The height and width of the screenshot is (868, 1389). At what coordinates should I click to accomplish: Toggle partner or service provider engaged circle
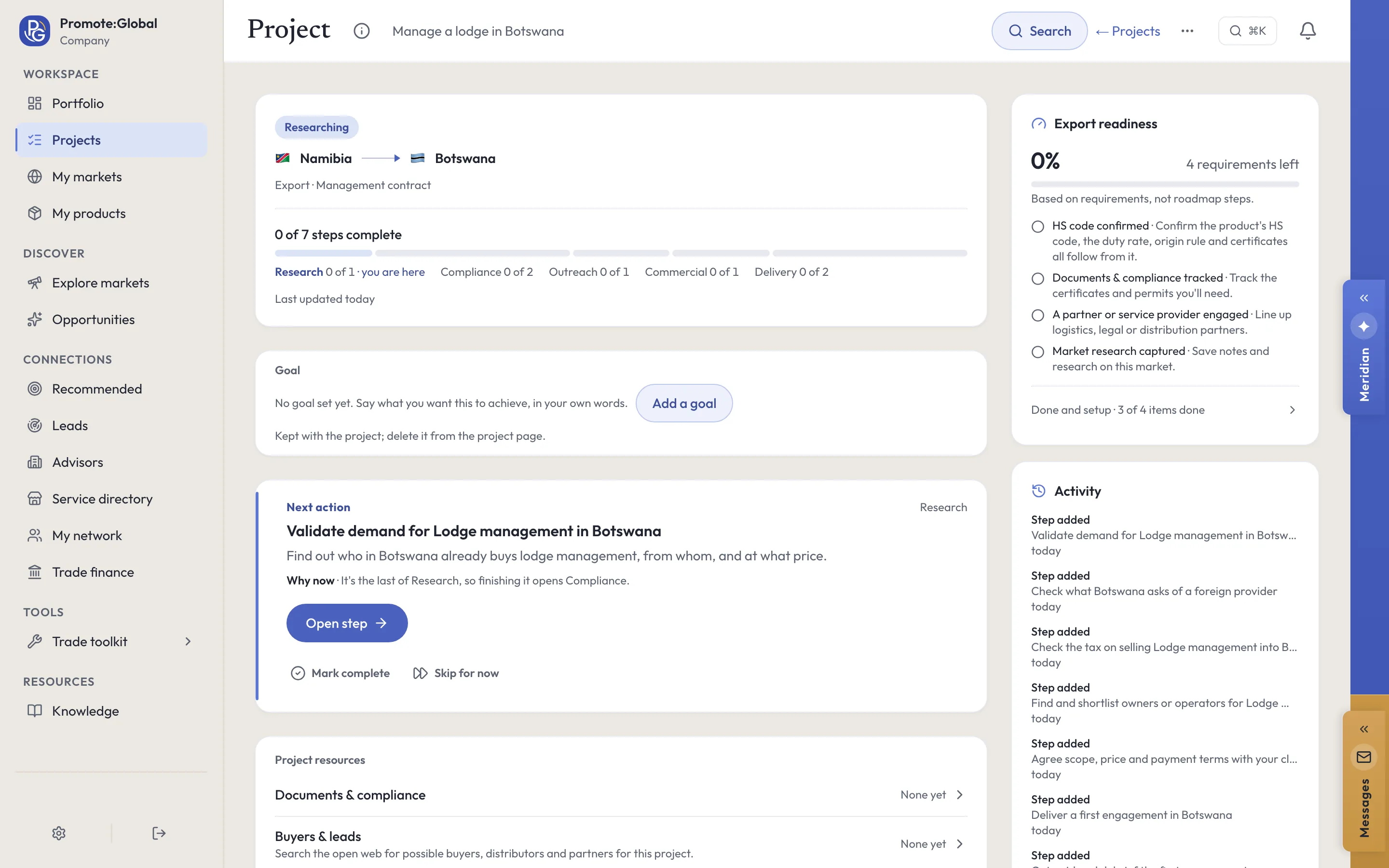[1038, 315]
